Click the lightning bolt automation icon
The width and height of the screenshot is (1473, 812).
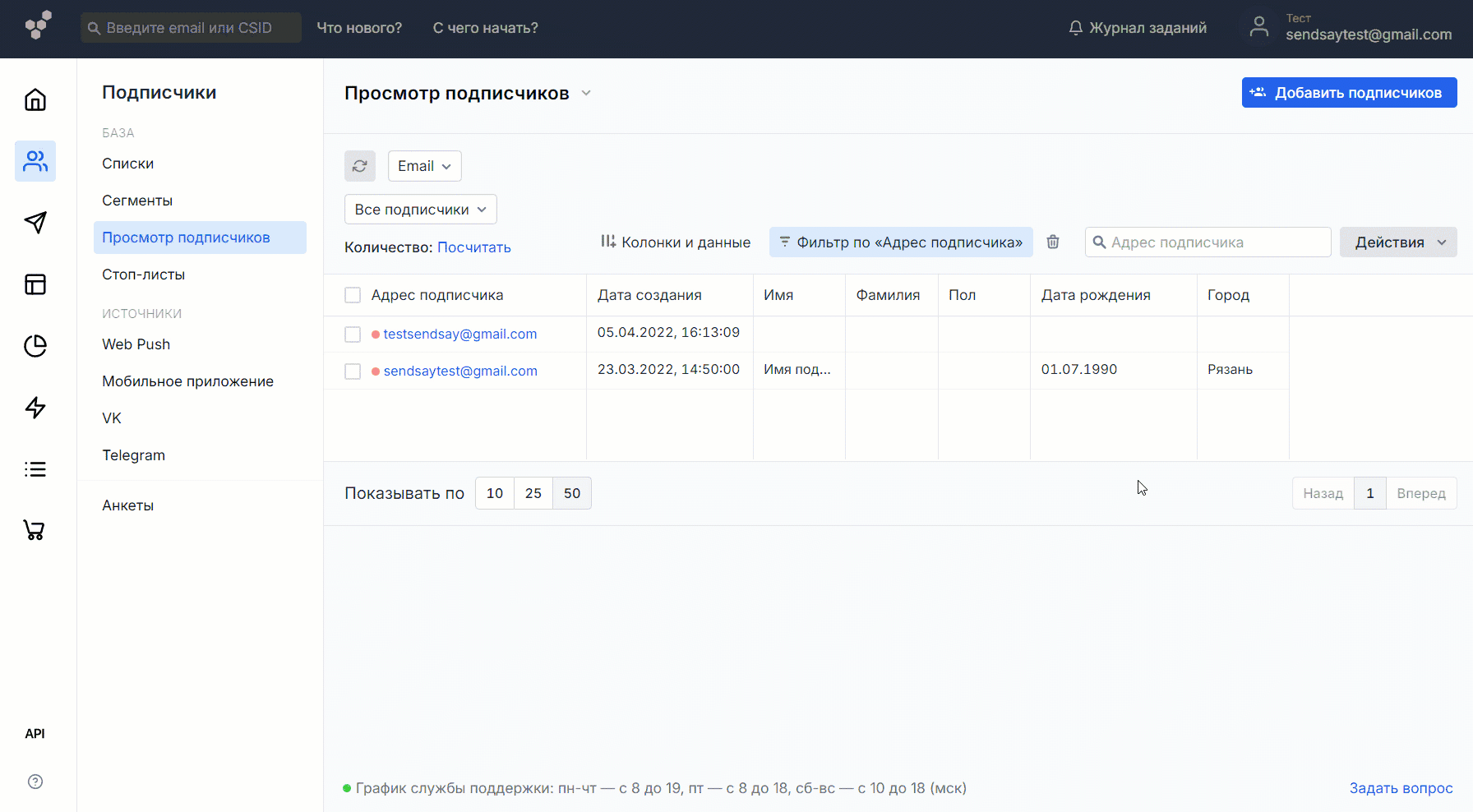tap(35, 408)
